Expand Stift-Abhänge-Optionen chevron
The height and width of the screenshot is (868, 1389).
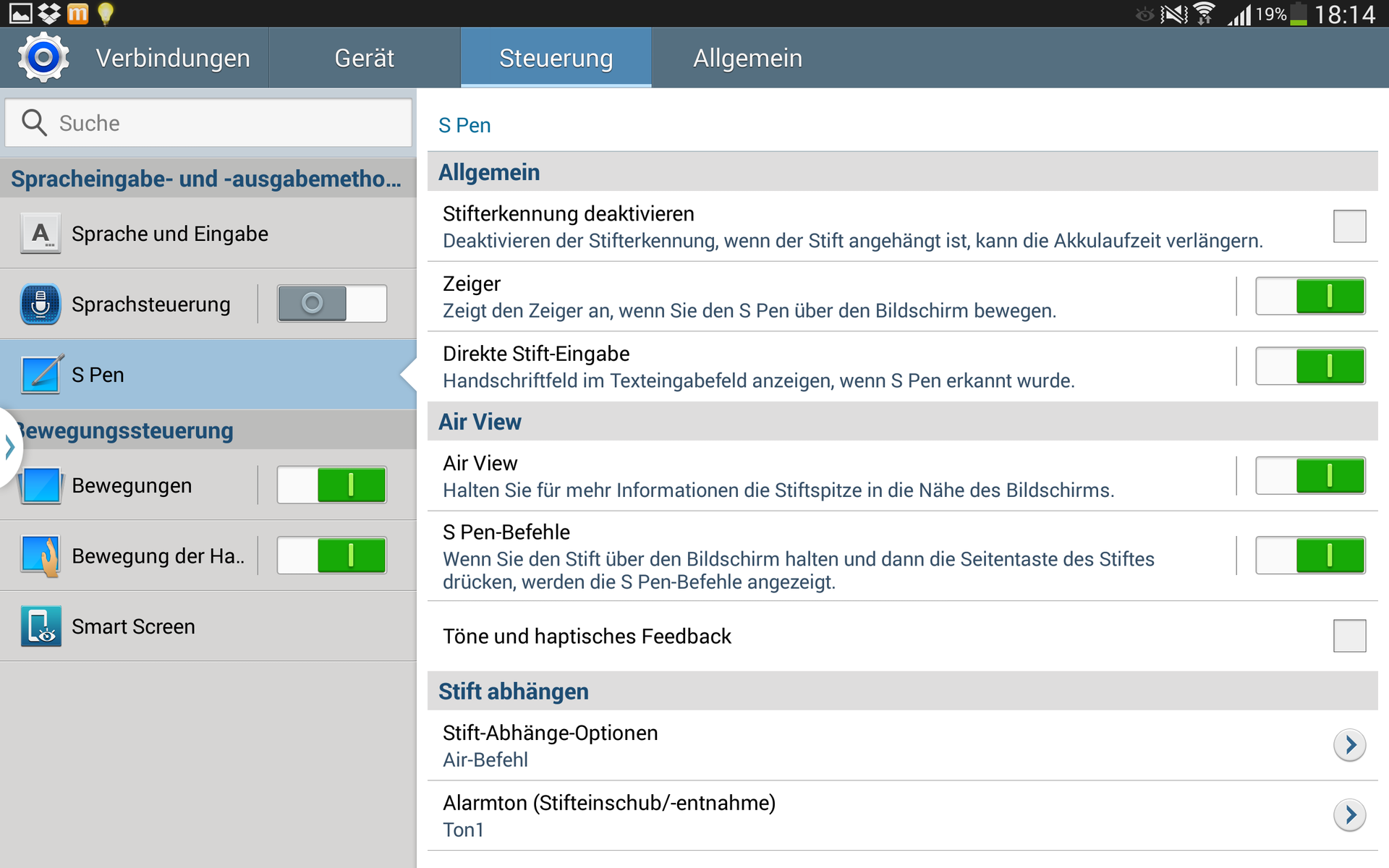(1349, 745)
